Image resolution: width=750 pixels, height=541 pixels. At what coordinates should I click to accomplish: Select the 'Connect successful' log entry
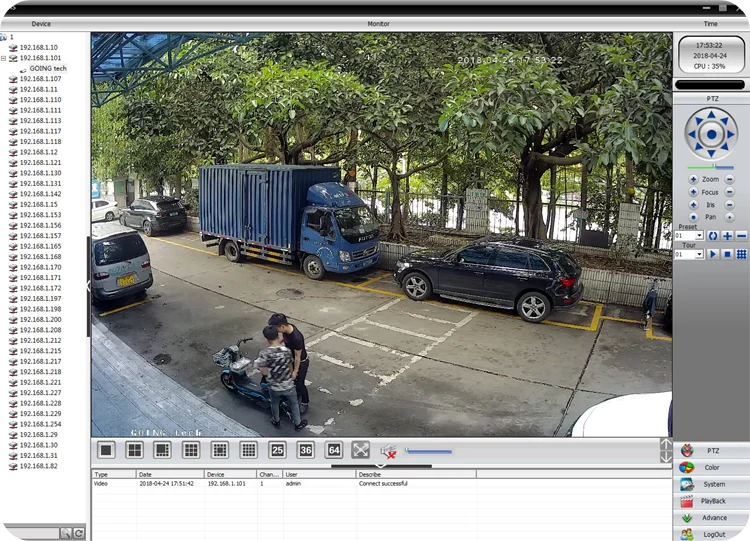382,484
